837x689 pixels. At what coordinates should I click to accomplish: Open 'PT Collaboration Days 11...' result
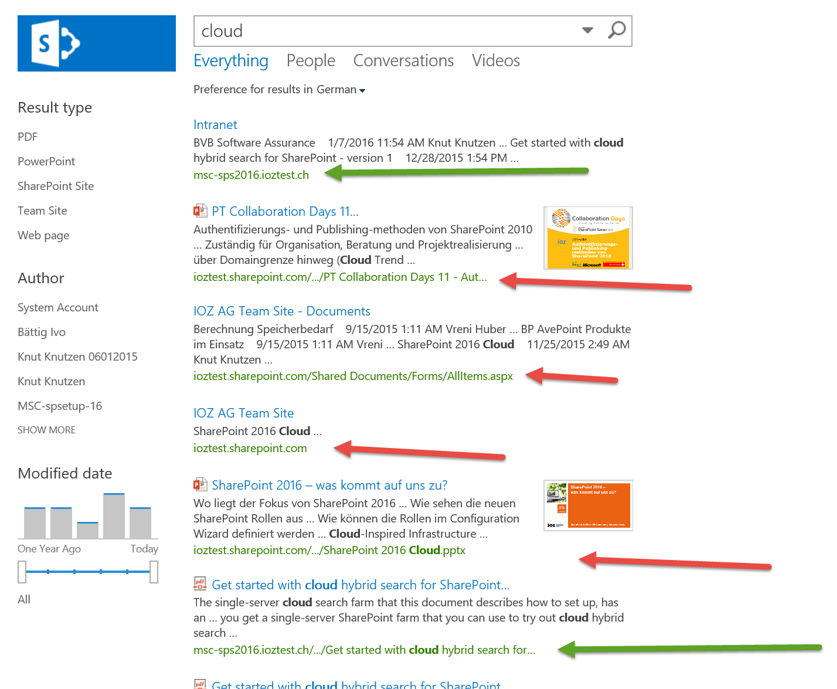[285, 211]
